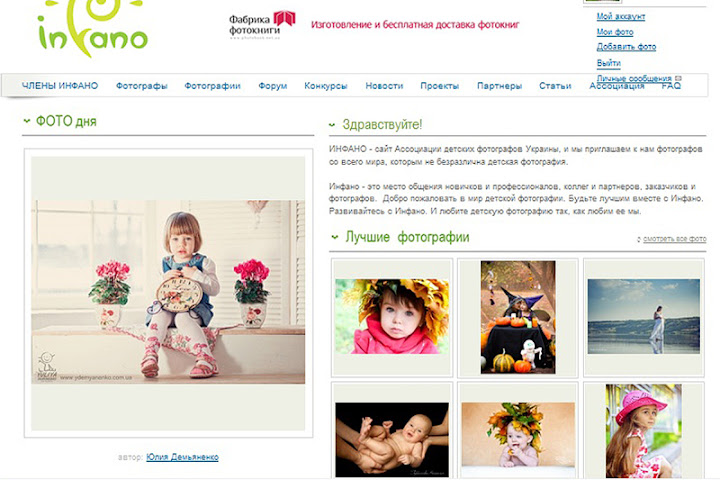Click the Выйти logout link
The width and height of the screenshot is (720, 480).
point(608,63)
